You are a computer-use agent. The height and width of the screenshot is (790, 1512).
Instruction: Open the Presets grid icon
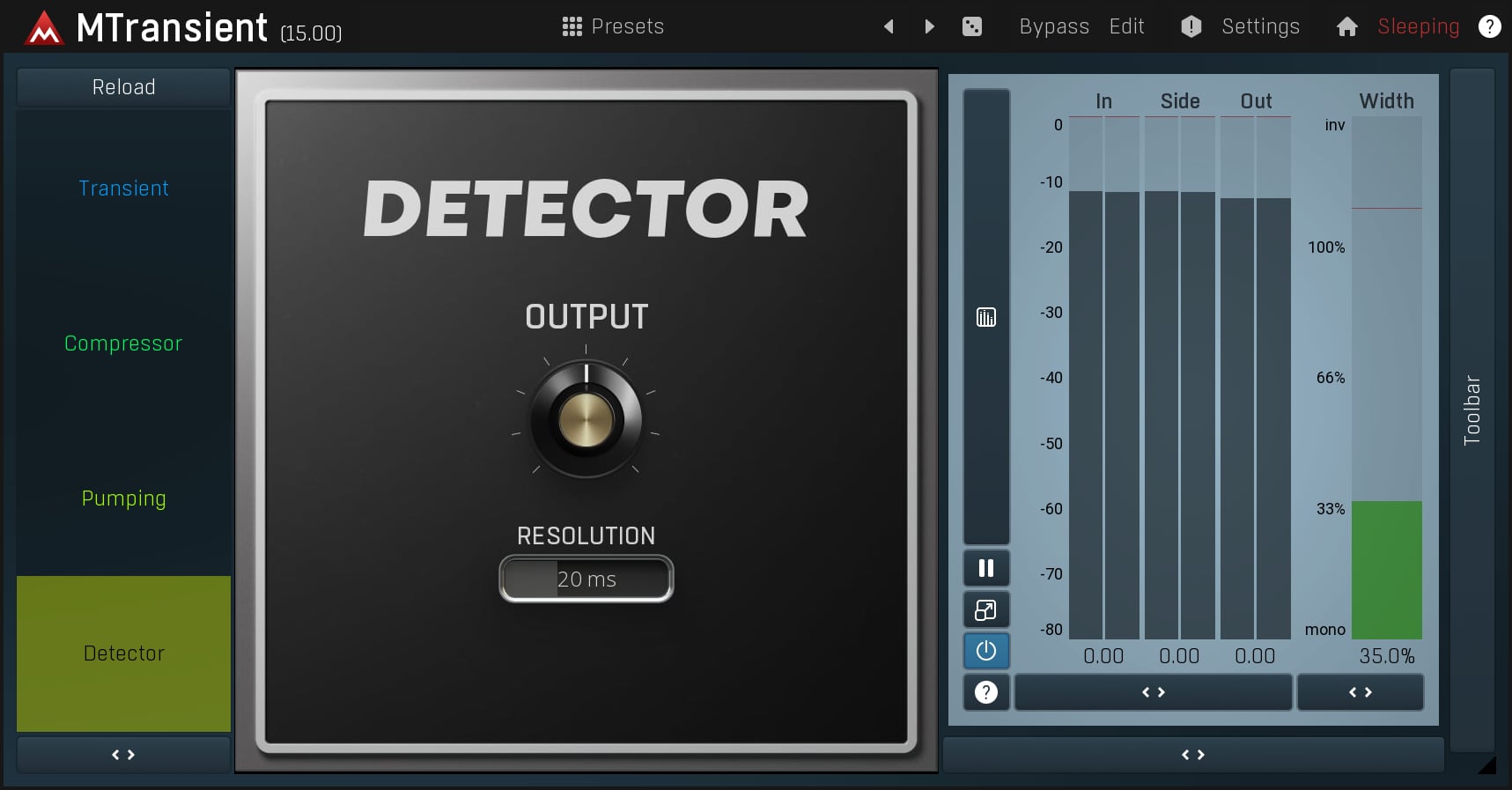[572, 27]
